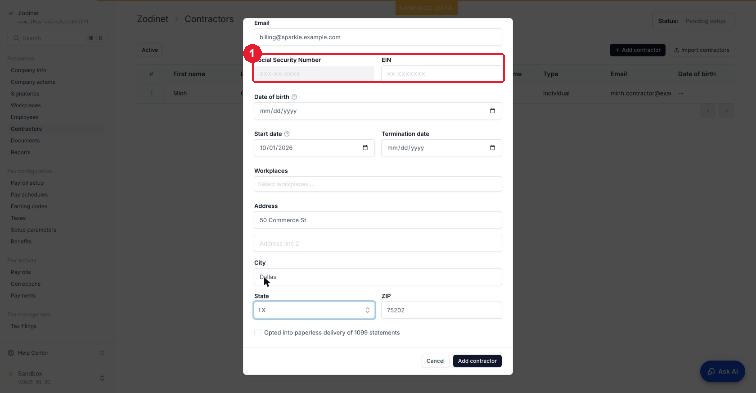Click Zodinet in the breadcrumb
This screenshot has height=393, width=756.
pos(153,19)
